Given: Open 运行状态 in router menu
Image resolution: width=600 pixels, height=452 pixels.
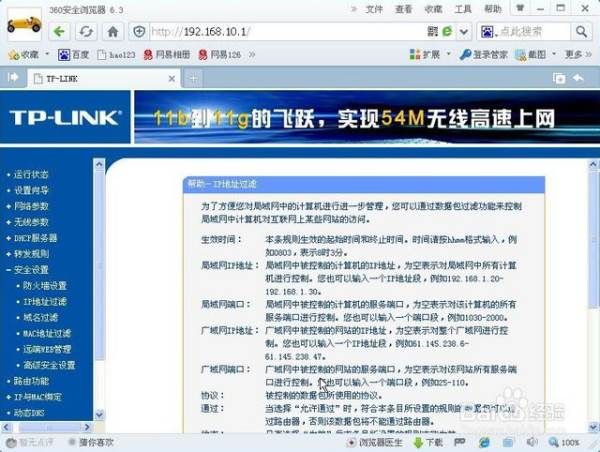Looking at the screenshot, I should [x=31, y=175].
